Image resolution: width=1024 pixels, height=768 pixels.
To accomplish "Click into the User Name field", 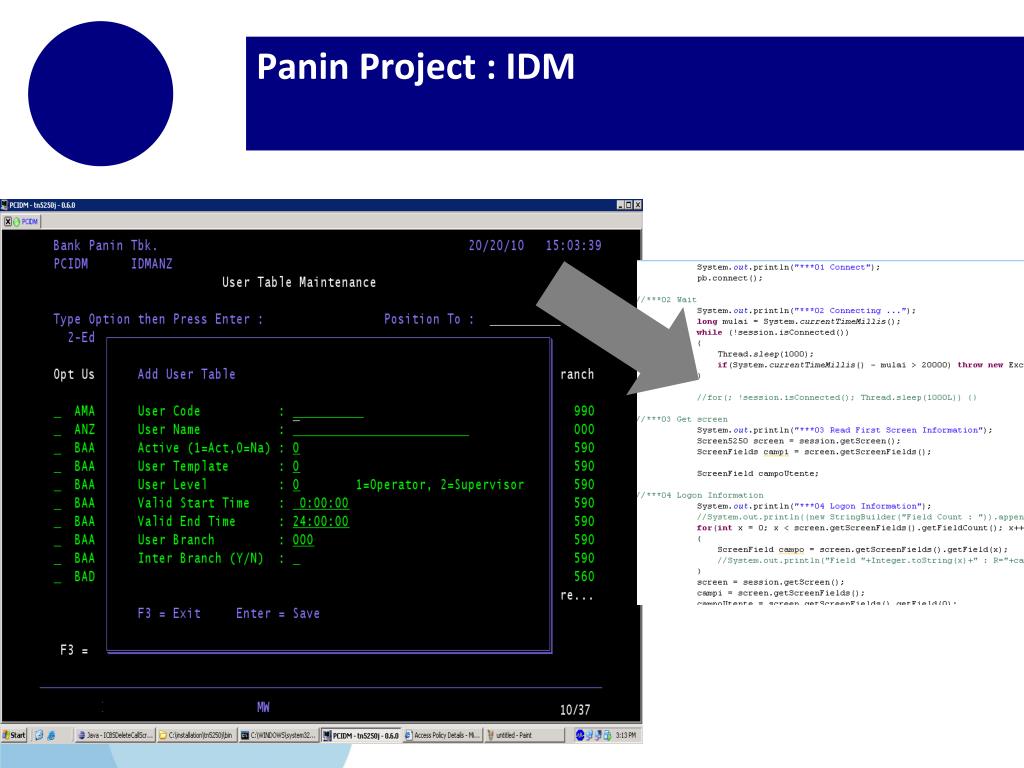I will tap(381, 430).
